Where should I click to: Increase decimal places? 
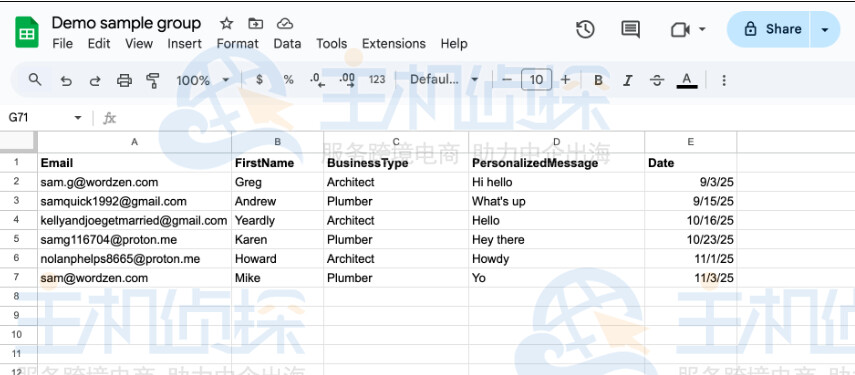[347, 81]
